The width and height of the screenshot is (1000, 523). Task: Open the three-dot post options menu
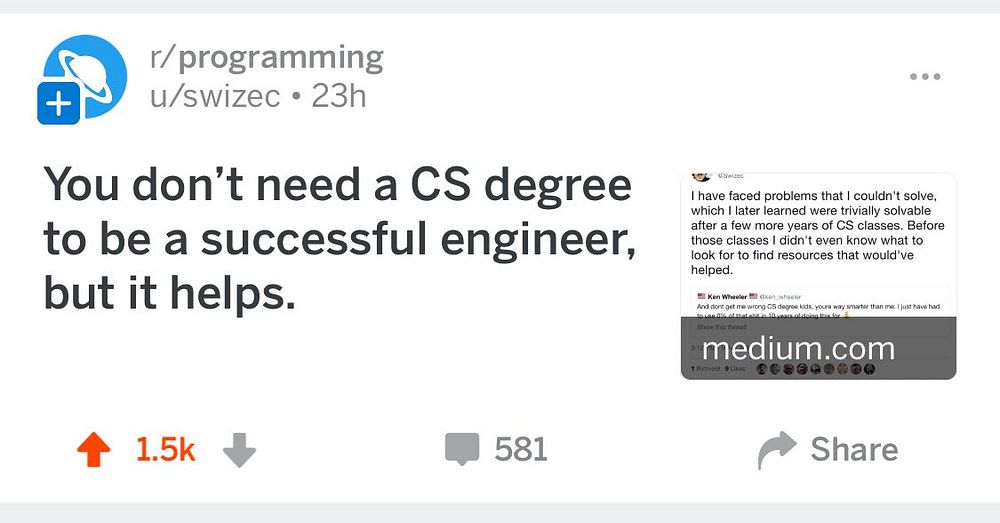tap(925, 77)
